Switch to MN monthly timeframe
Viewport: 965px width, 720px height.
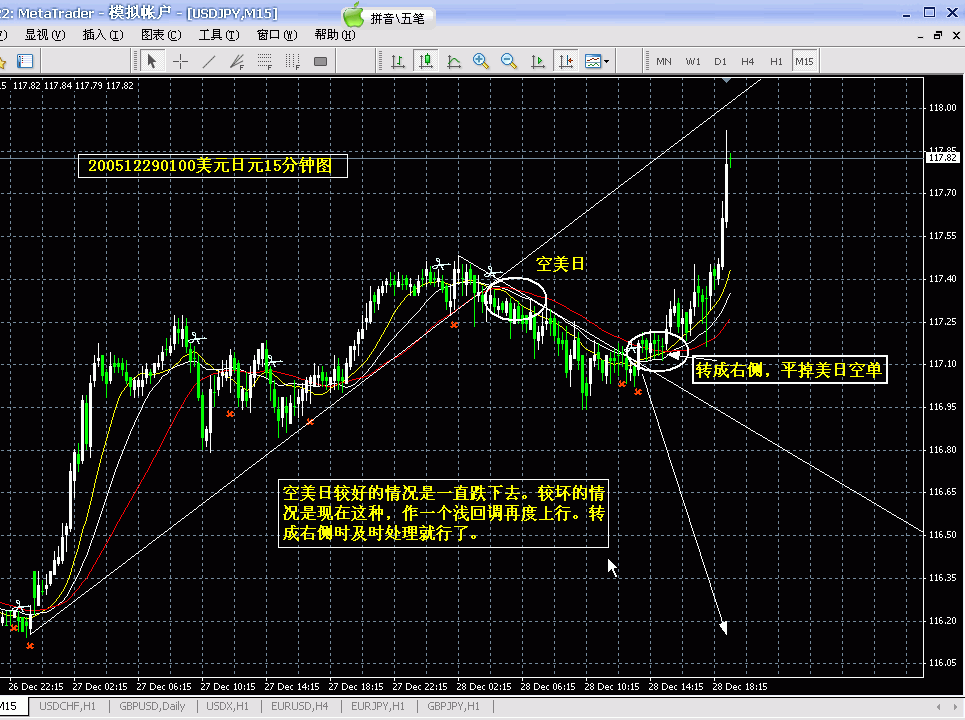coord(663,61)
